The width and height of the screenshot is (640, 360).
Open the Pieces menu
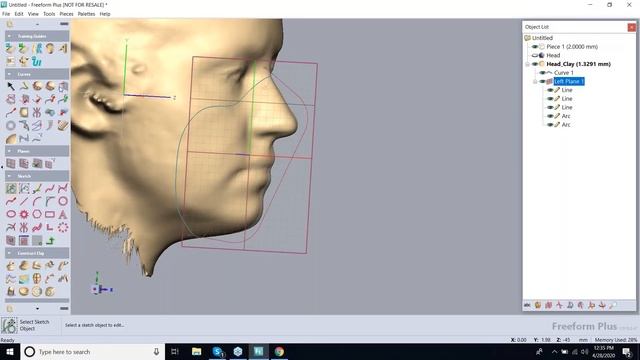(x=66, y=14)
